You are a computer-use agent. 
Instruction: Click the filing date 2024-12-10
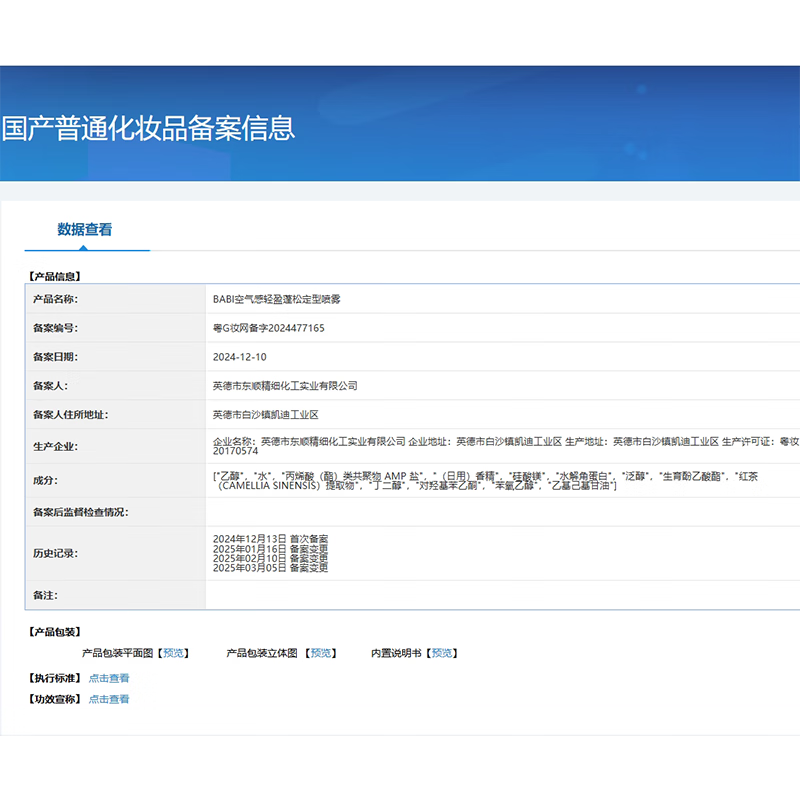pos(240,357)
